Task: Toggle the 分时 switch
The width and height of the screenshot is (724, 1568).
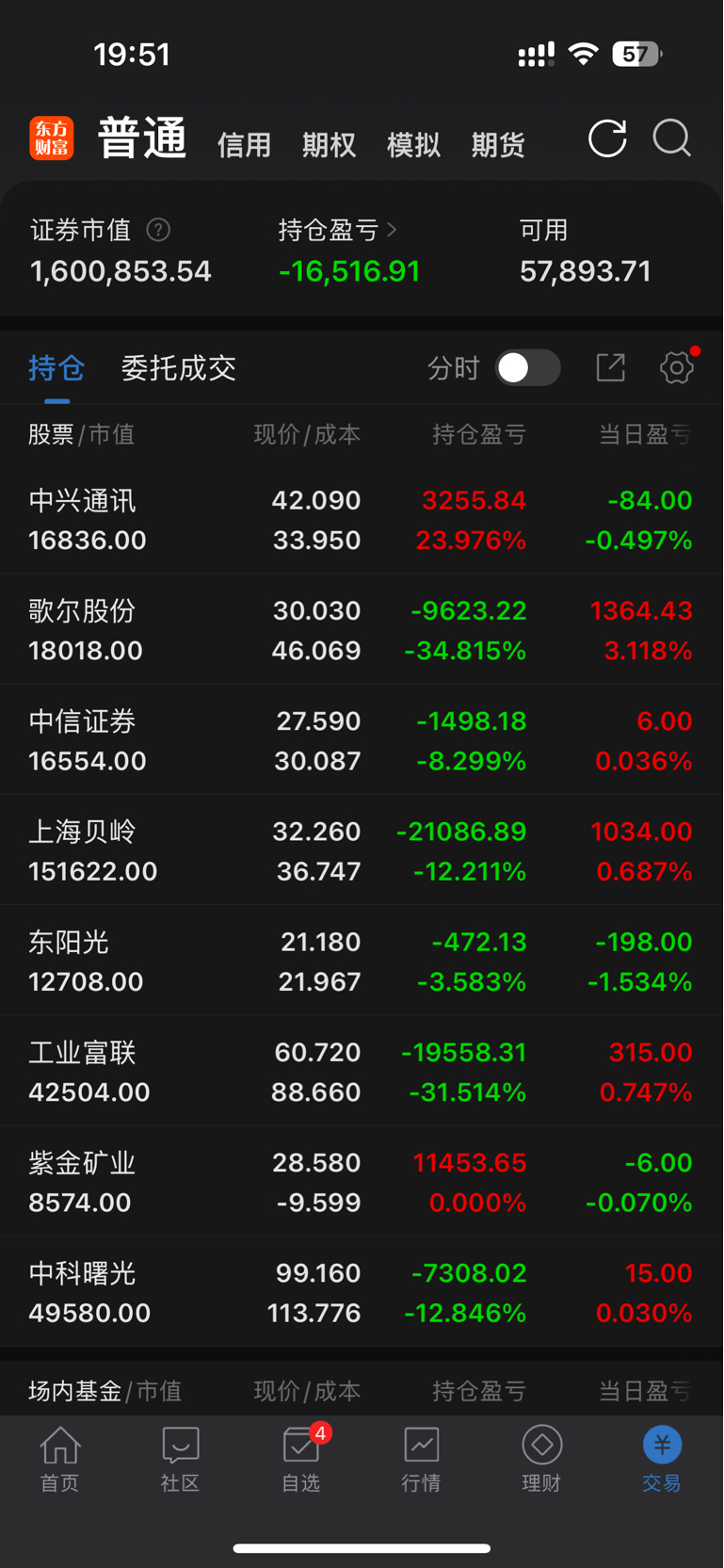Action: [528, 367]
